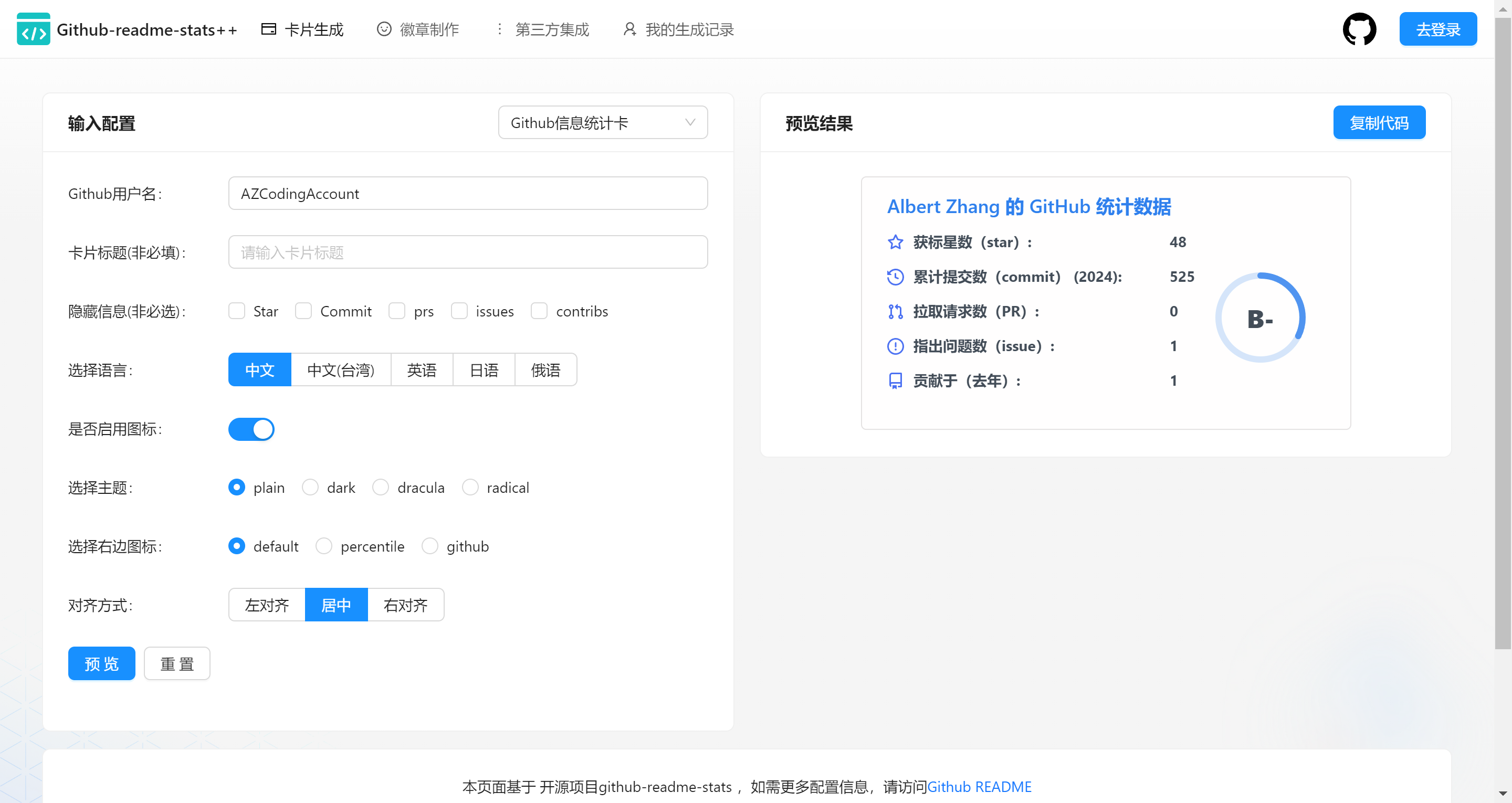Click the smiley icon for 徽章制作

(x=384, y=29)
